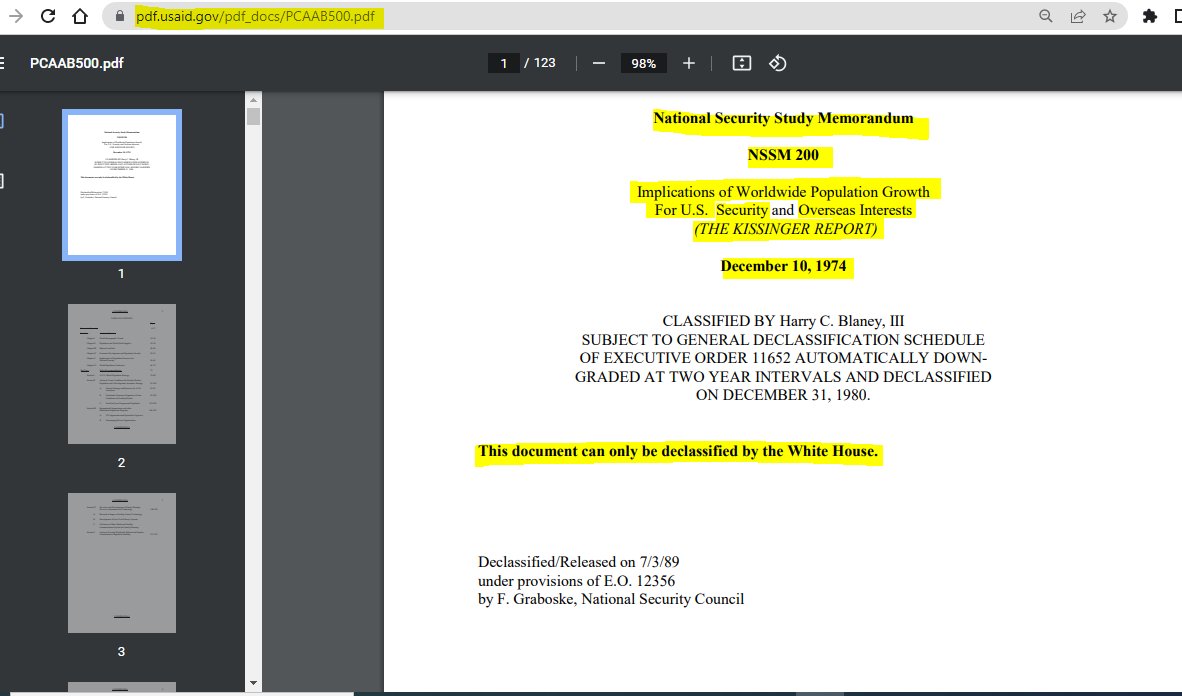Click 'For U.S. Security and Overseas Interests' line

coord(783,210)
